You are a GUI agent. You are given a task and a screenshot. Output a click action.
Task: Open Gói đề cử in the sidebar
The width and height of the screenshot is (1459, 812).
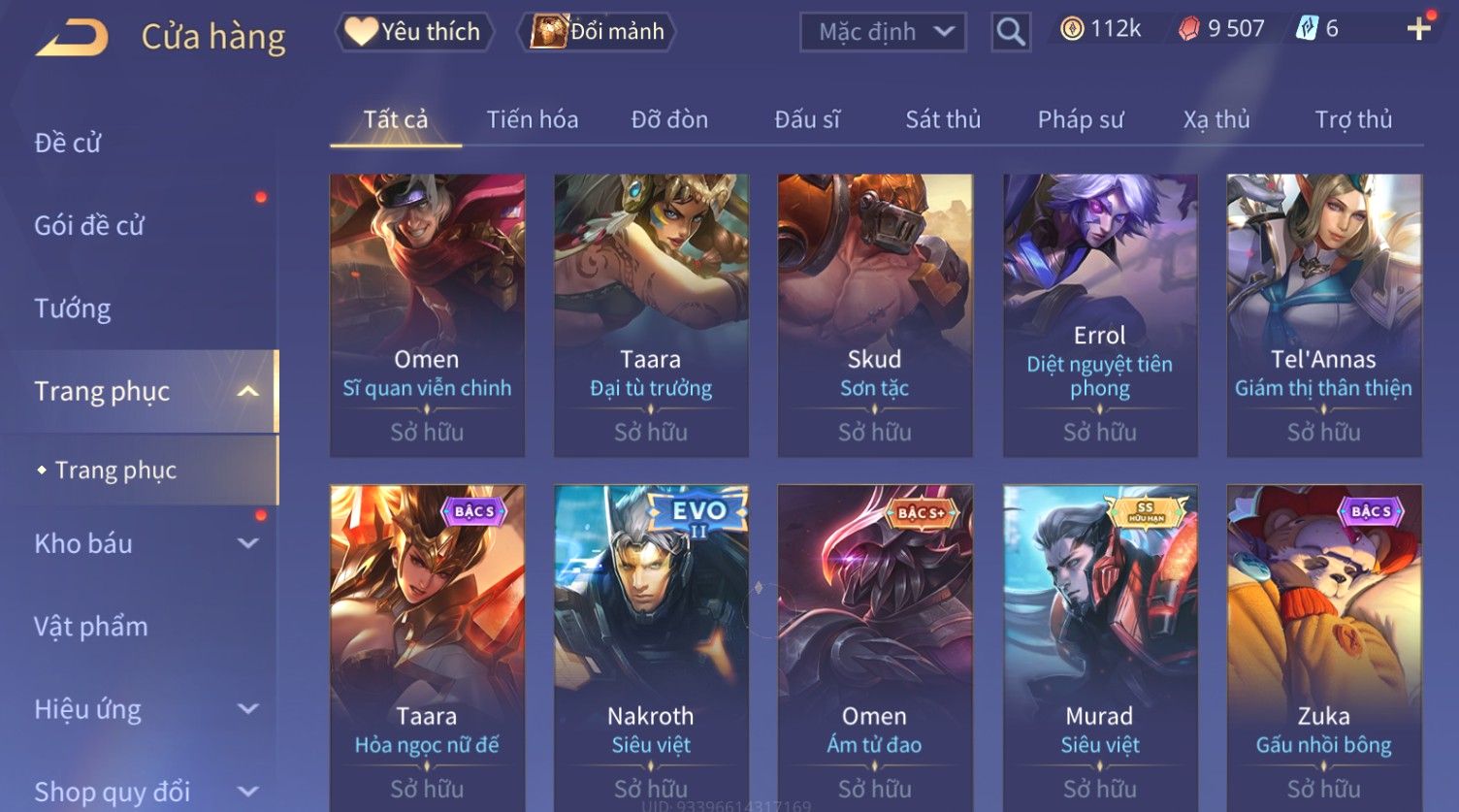pos(89,226)
